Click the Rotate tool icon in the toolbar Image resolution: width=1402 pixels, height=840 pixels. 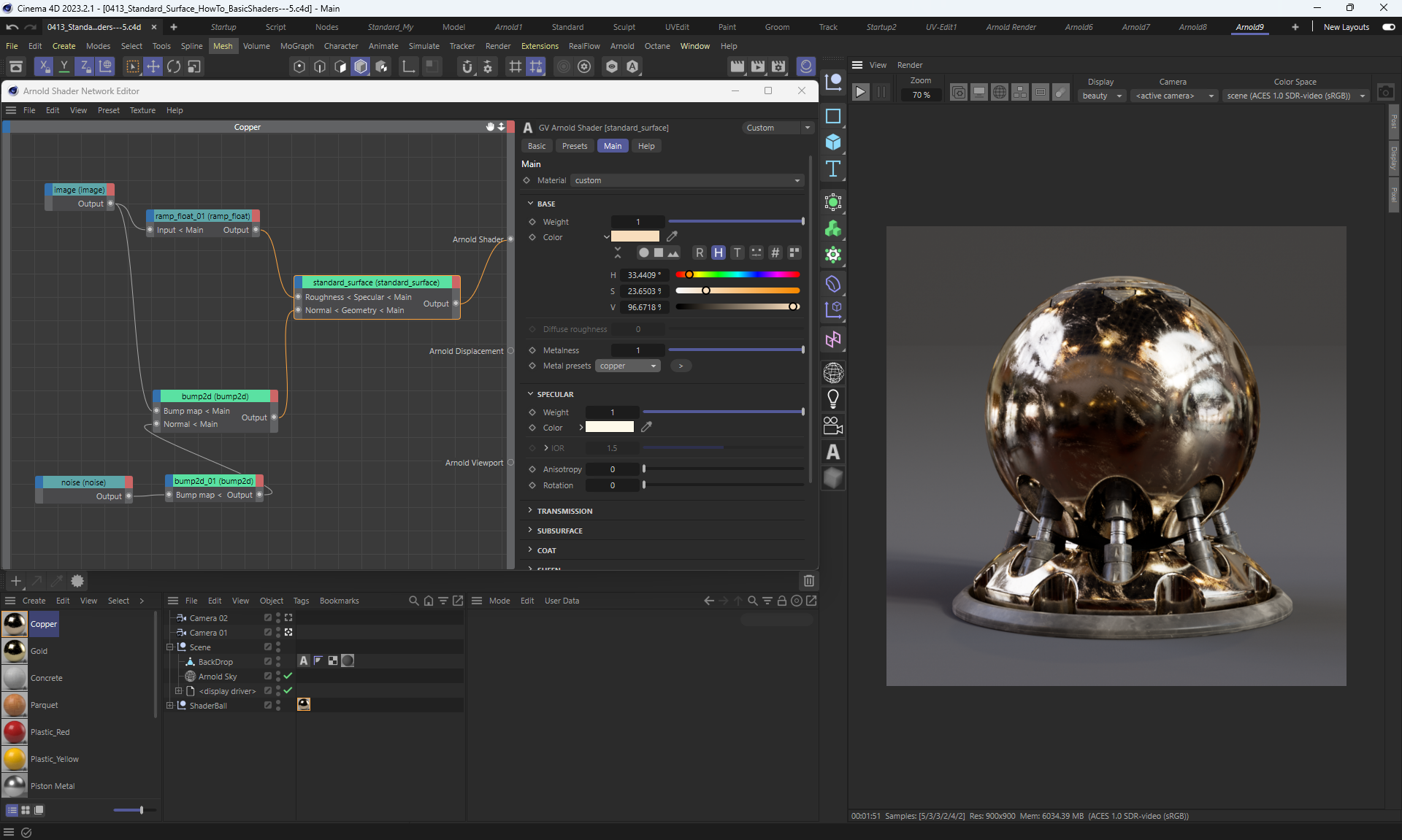tap(174, 66)
